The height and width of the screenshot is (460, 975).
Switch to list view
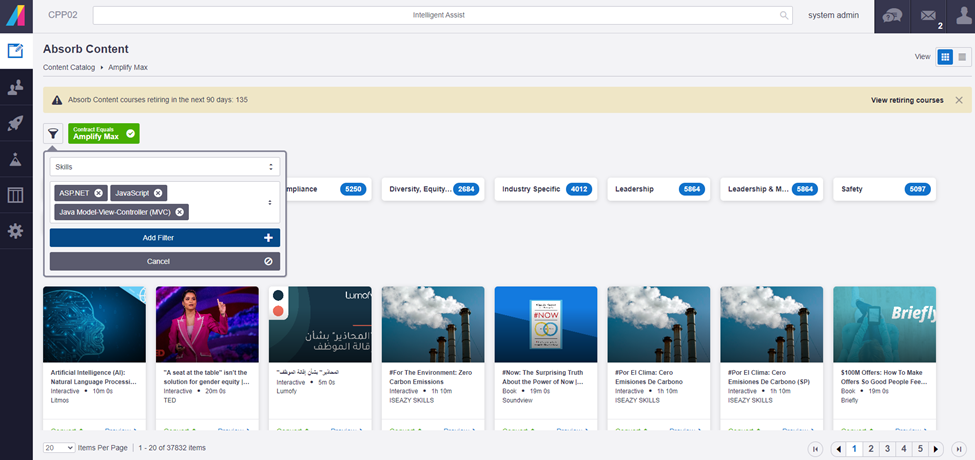[962, 57]
